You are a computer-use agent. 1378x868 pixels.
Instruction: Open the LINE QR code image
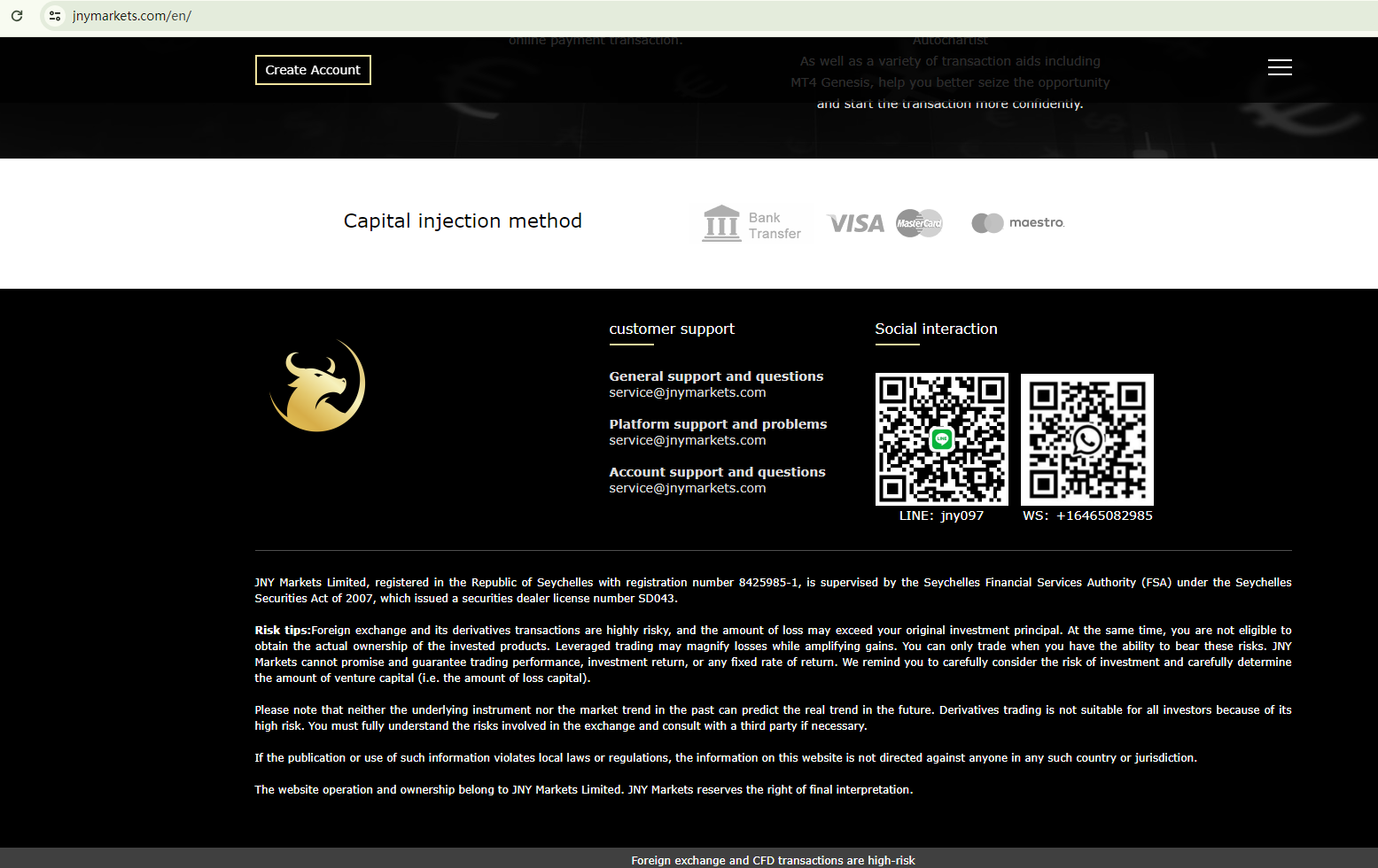(942, 439)
